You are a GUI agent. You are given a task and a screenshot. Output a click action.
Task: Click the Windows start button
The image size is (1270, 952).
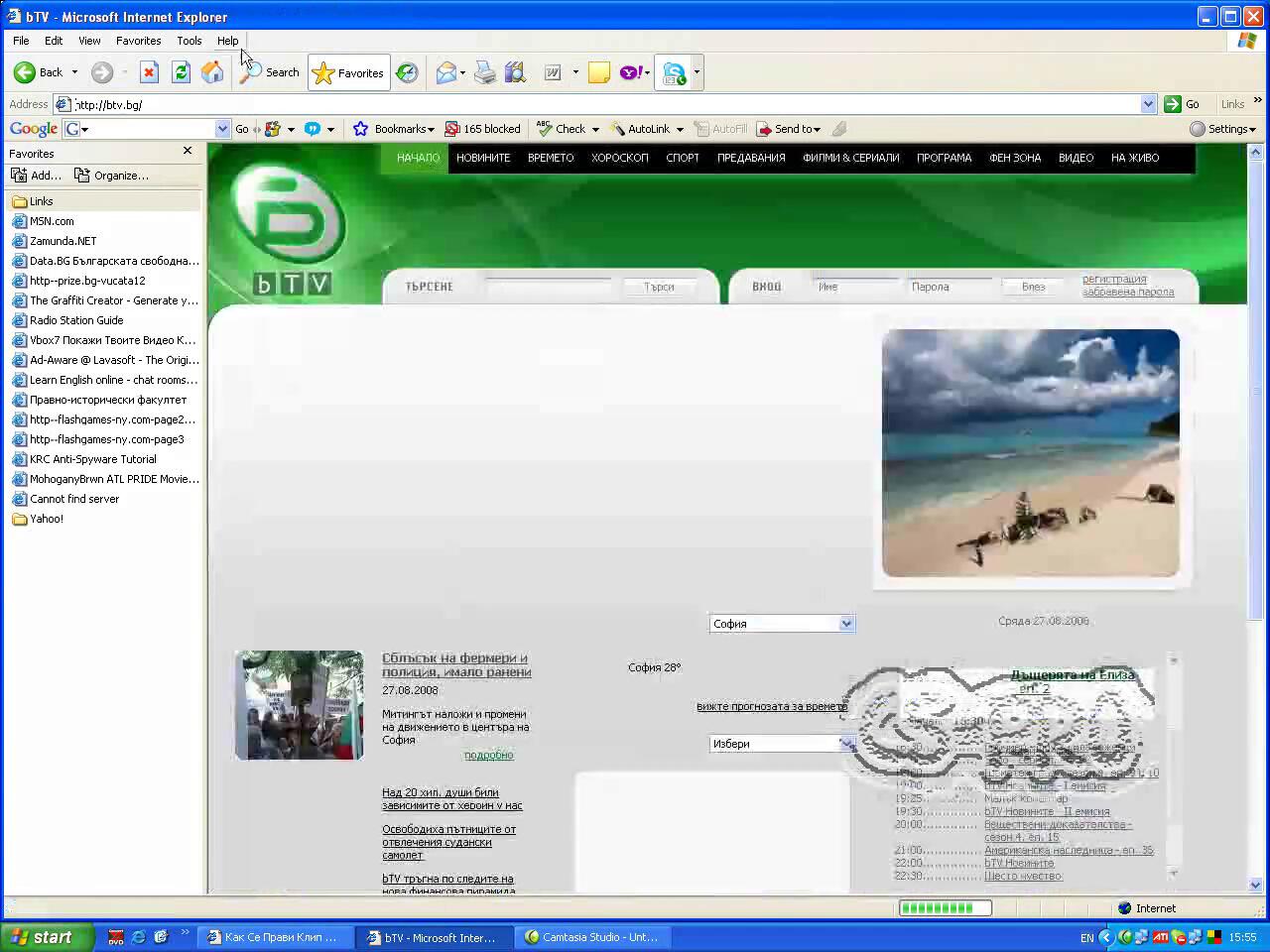[48, 937]
